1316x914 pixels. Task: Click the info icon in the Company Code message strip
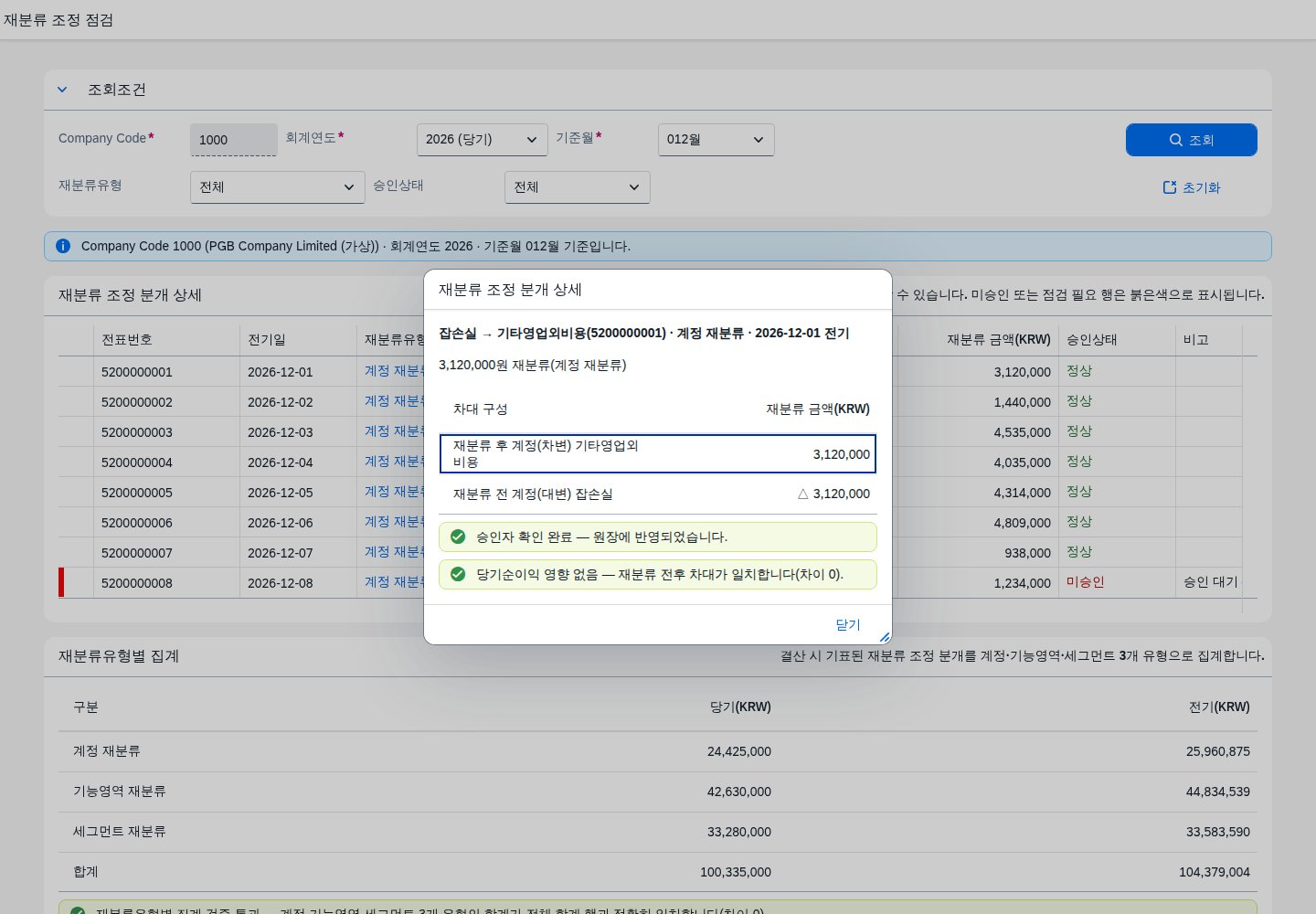click(63, 246)
